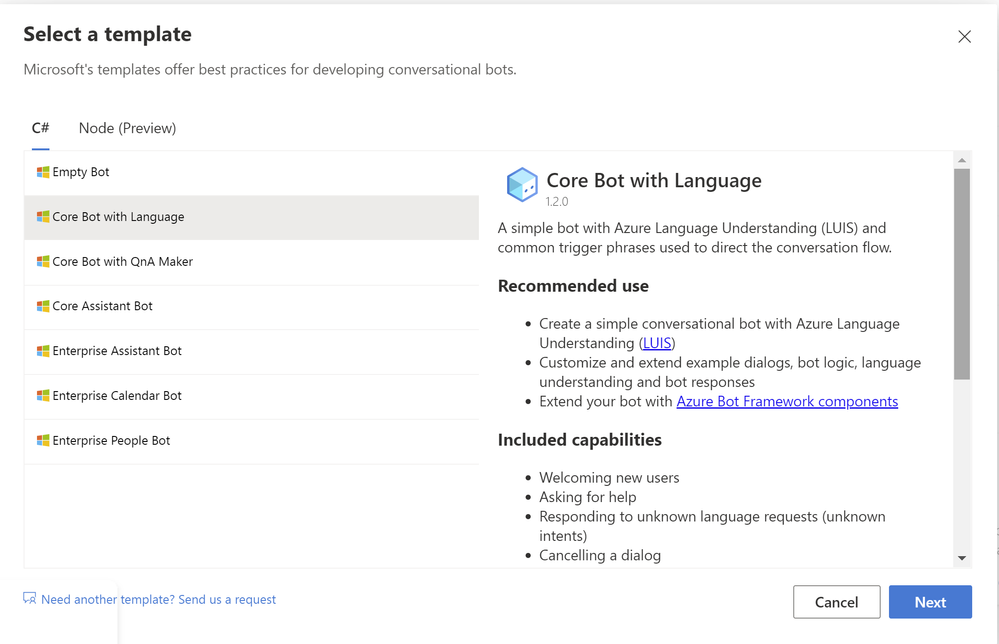Click the Enterprise Calendar Bot icon
The width and height of the screenshot is (999, 644).
(43, 396)
